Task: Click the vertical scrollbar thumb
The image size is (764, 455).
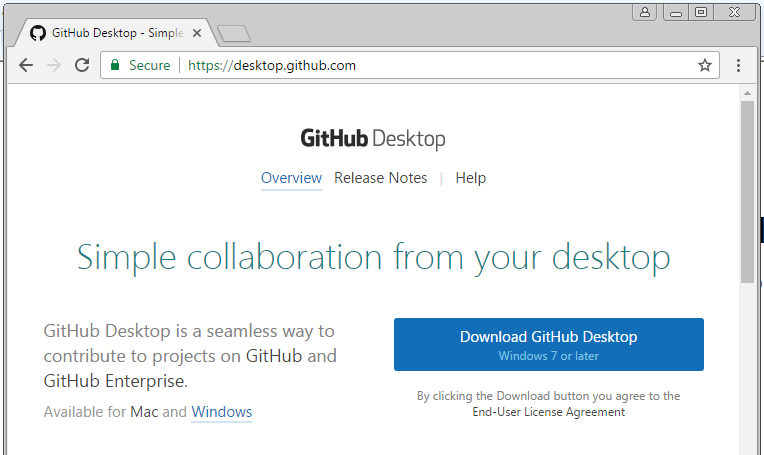Action: point(747,191)
